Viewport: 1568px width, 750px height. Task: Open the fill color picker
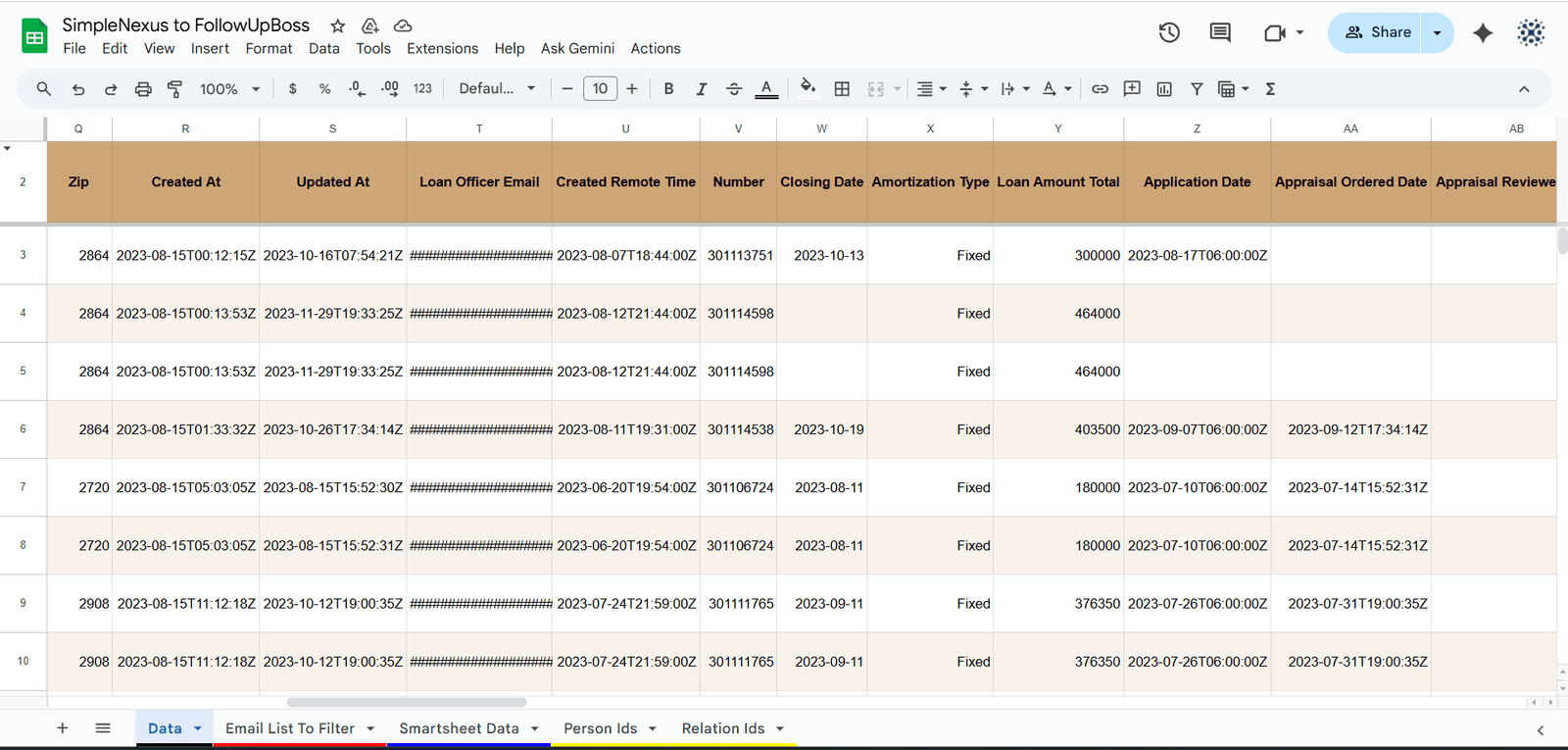(808, 89)
